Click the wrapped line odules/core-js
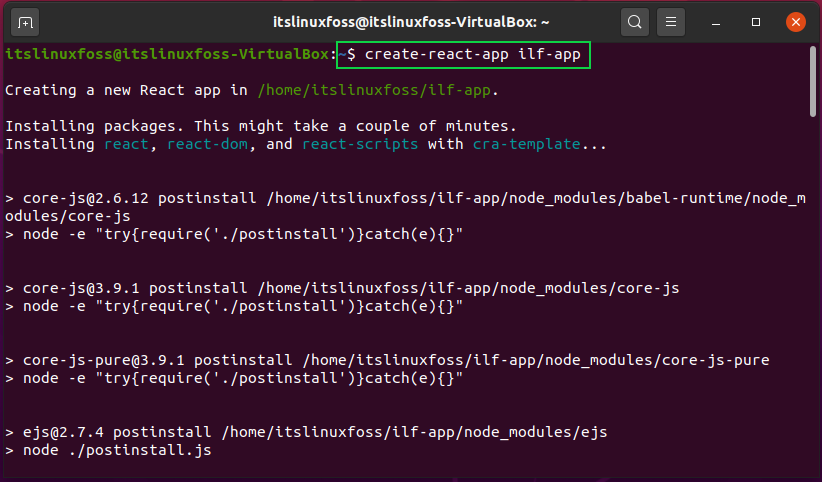The width and height of the screenshot is (822, 482). (x=68, y=216)
